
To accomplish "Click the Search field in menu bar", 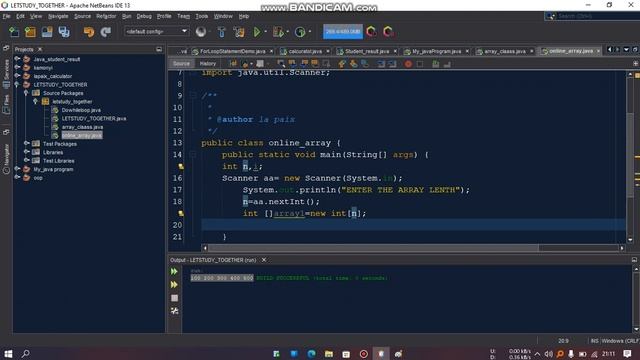I will (x=598, y=16).
